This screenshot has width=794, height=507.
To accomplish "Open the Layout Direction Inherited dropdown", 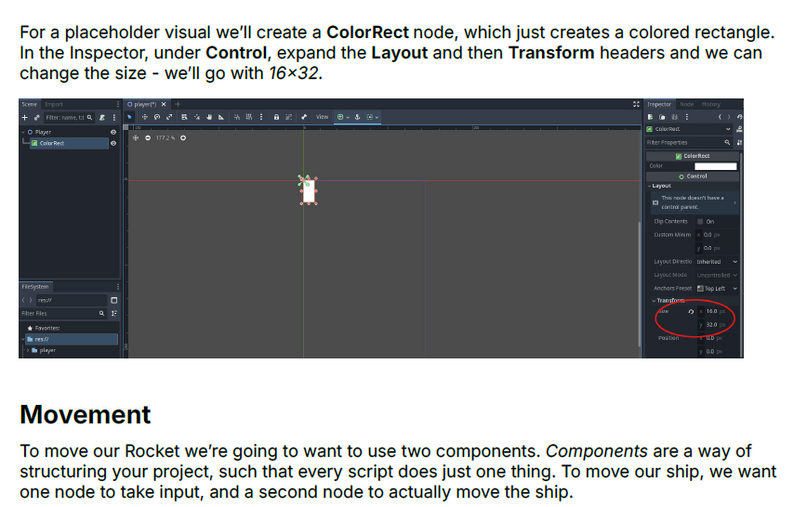I will (x=717, y=262).
